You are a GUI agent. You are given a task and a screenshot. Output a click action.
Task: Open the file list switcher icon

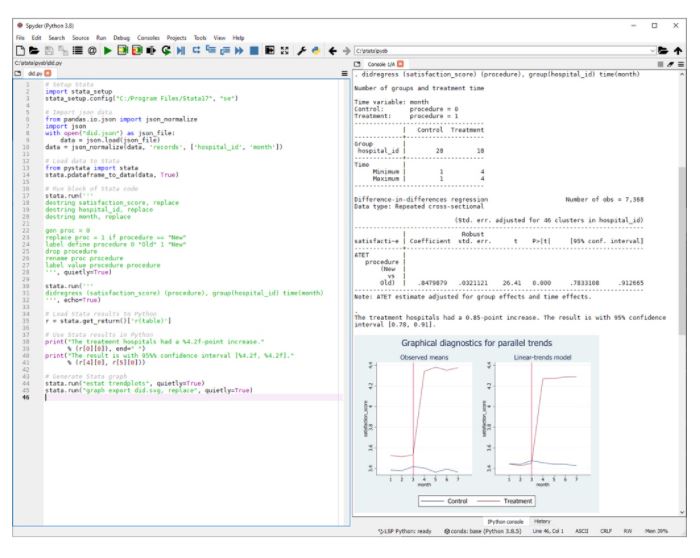coord(78,50)
